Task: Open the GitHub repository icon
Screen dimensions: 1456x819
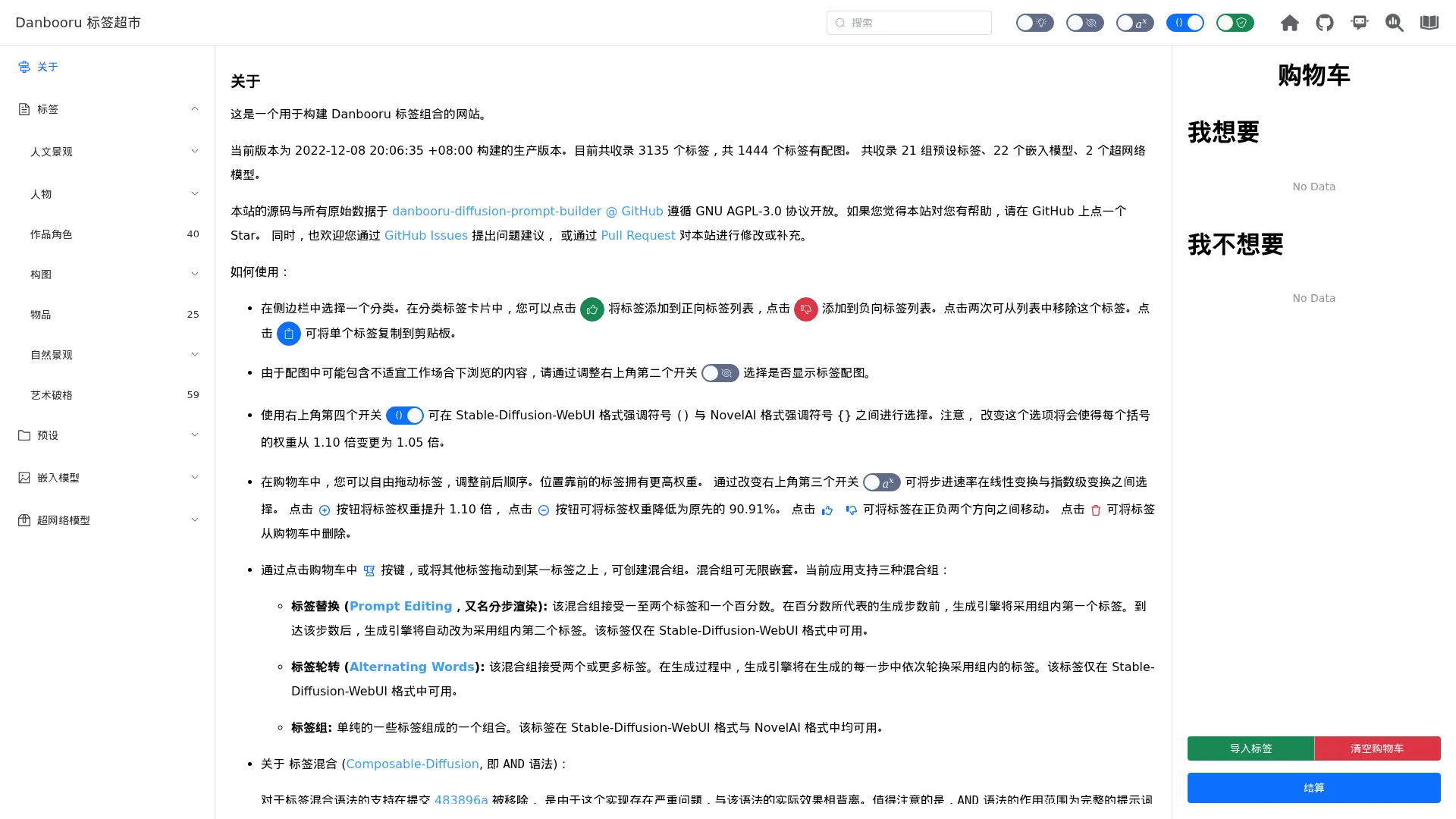Action: point(1324,23)
